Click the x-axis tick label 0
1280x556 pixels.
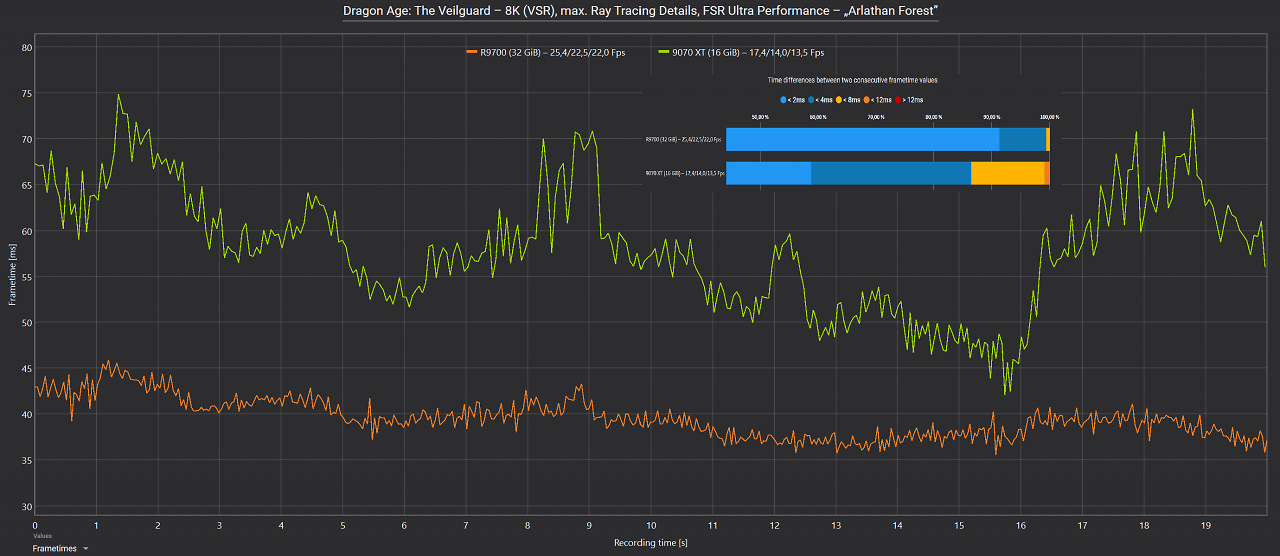[35, 524]
